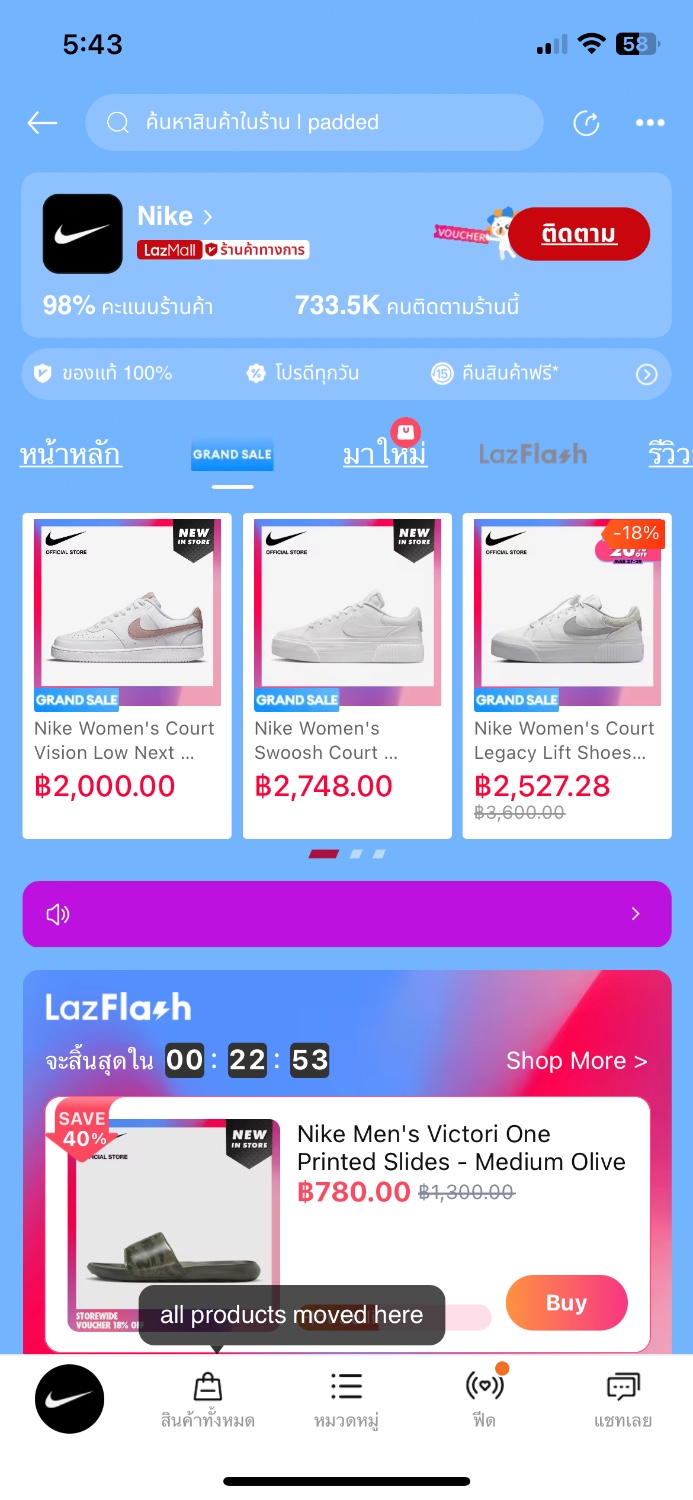Open the ฟีด feed icon

point(485,1386)
